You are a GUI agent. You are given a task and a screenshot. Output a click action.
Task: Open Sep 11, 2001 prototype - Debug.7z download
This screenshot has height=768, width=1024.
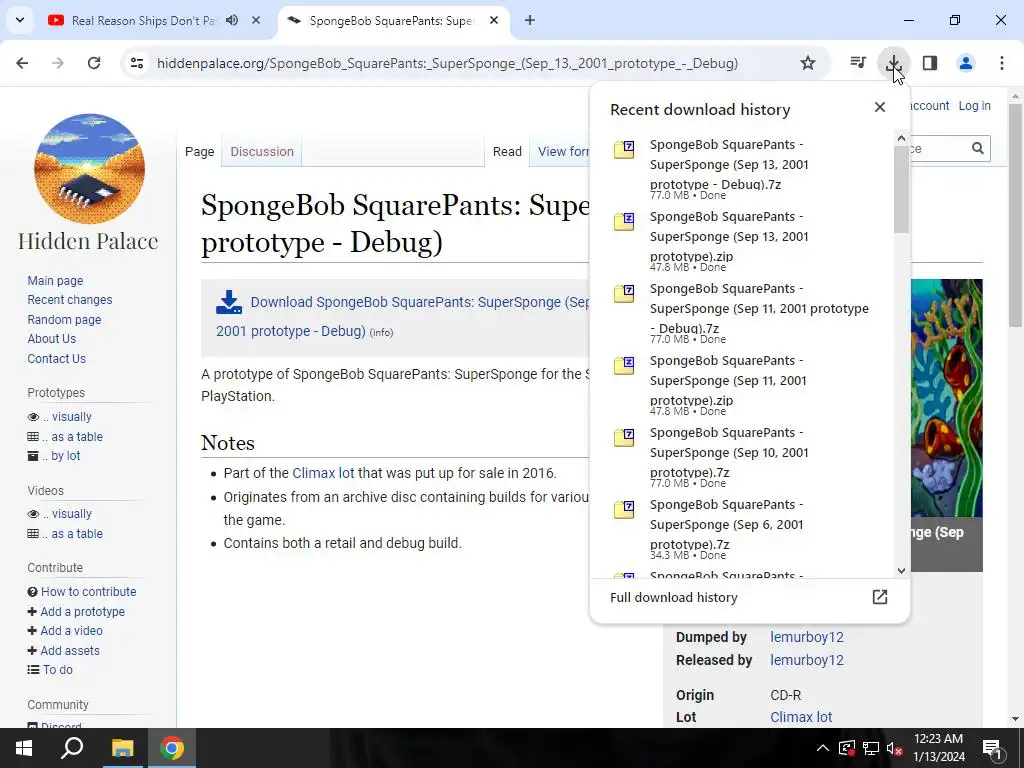pos(750,313)
